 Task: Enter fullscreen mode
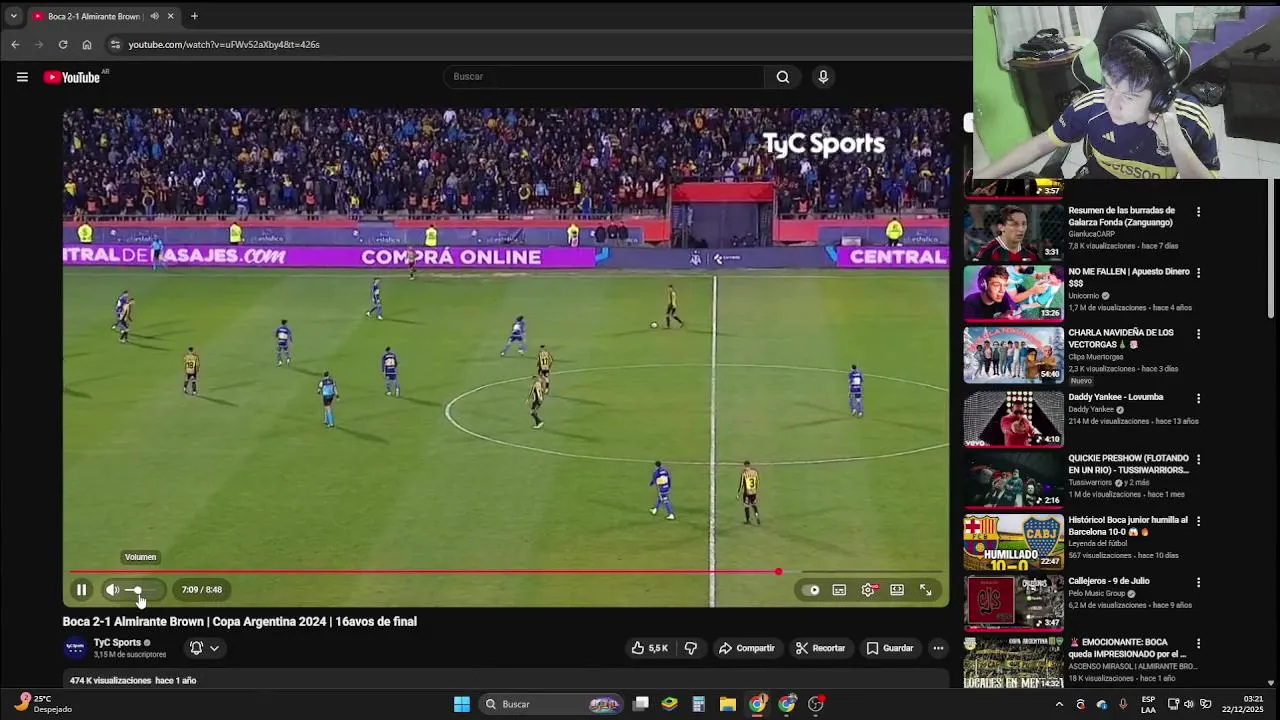coord(926,590)
